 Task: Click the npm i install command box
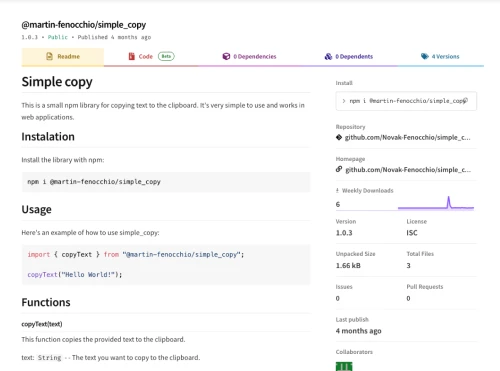(x=406, y=101)
